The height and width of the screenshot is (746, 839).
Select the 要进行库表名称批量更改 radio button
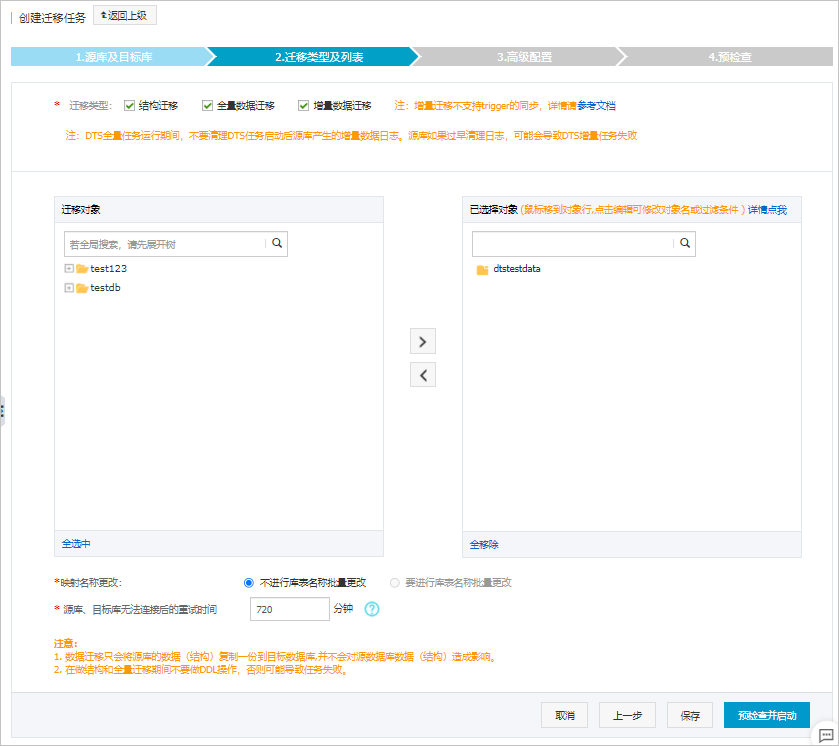click(x=394, y=582)
